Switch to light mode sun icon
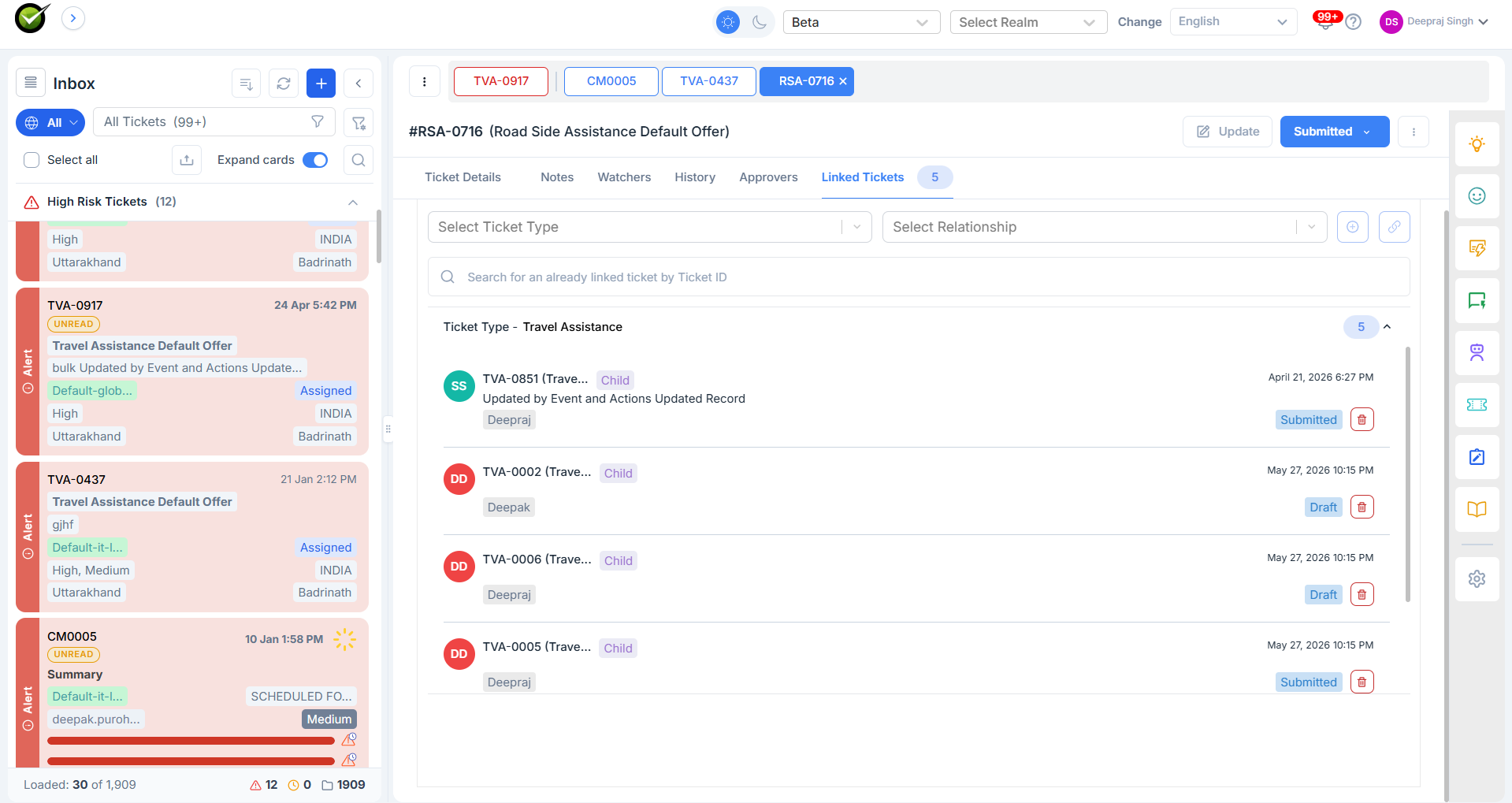The width and height of the screenshot is (1512, 803). click(x=728, y=22)
